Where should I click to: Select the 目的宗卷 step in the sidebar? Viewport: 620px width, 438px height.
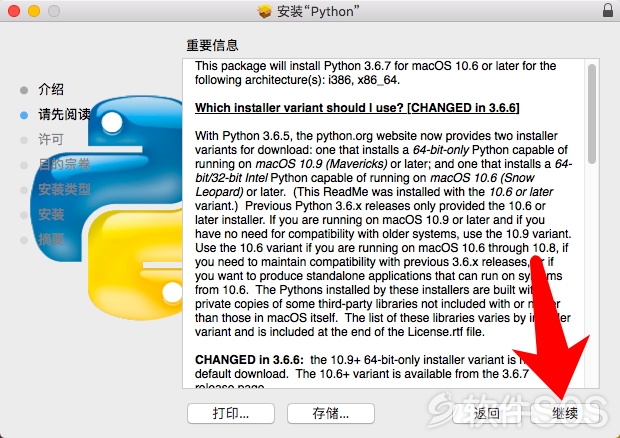point(64,164)
